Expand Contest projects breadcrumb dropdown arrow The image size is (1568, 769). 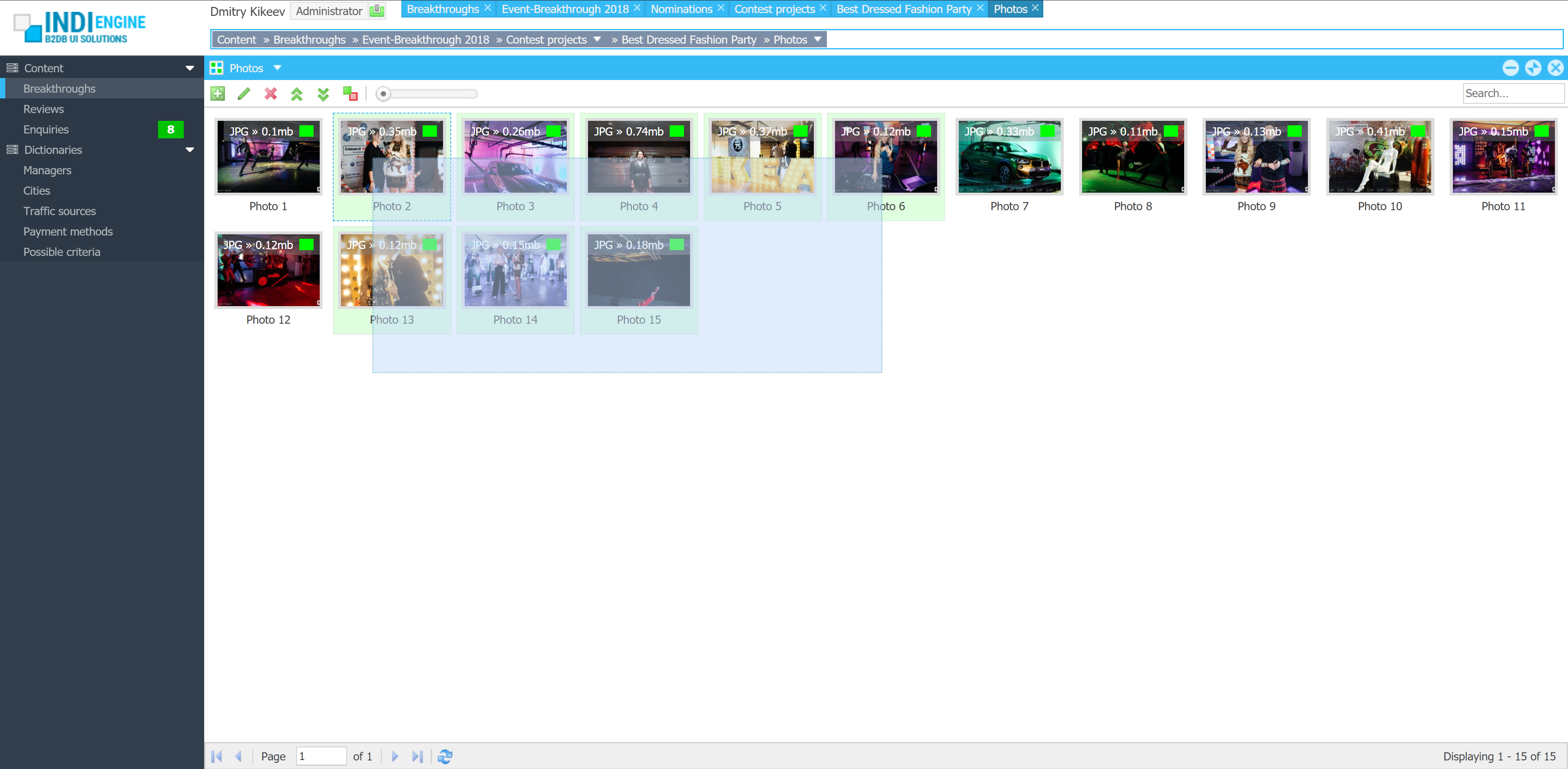pos(597,40)
